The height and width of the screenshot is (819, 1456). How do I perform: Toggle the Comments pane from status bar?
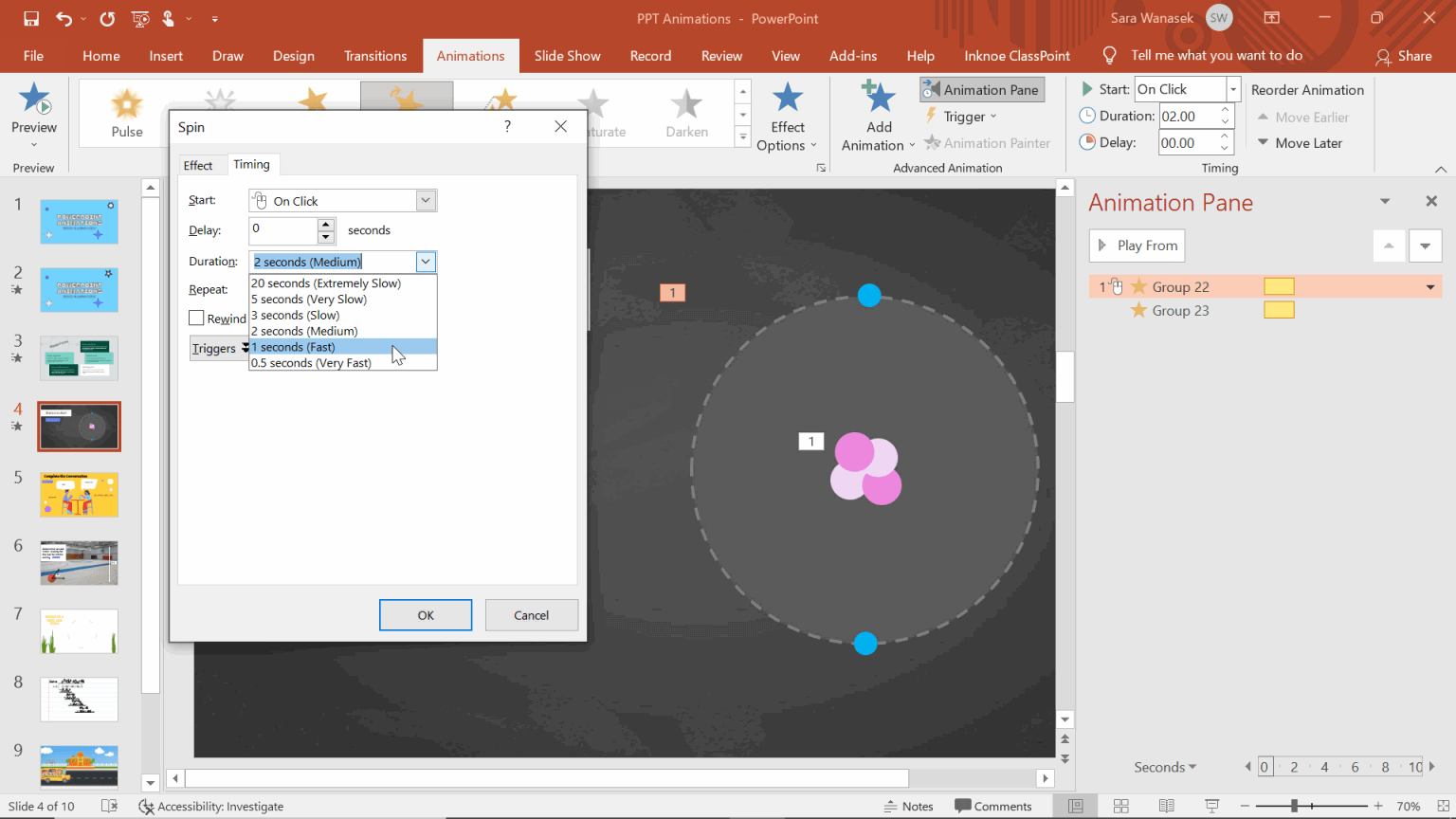click(x=993, y=806)
